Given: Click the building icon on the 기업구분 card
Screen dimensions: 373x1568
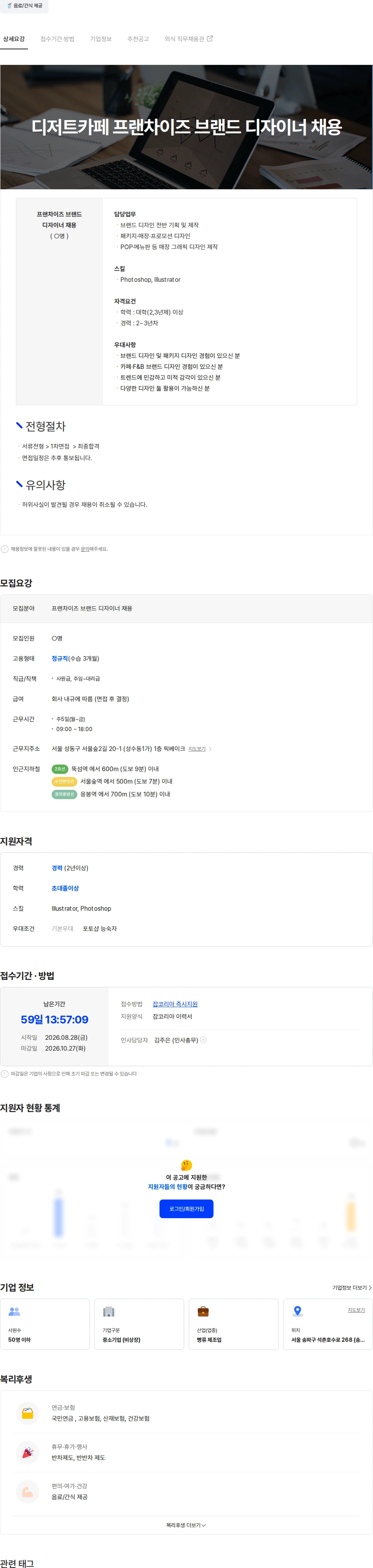Looking at the screenshot, I should (x=109, y=1311).
